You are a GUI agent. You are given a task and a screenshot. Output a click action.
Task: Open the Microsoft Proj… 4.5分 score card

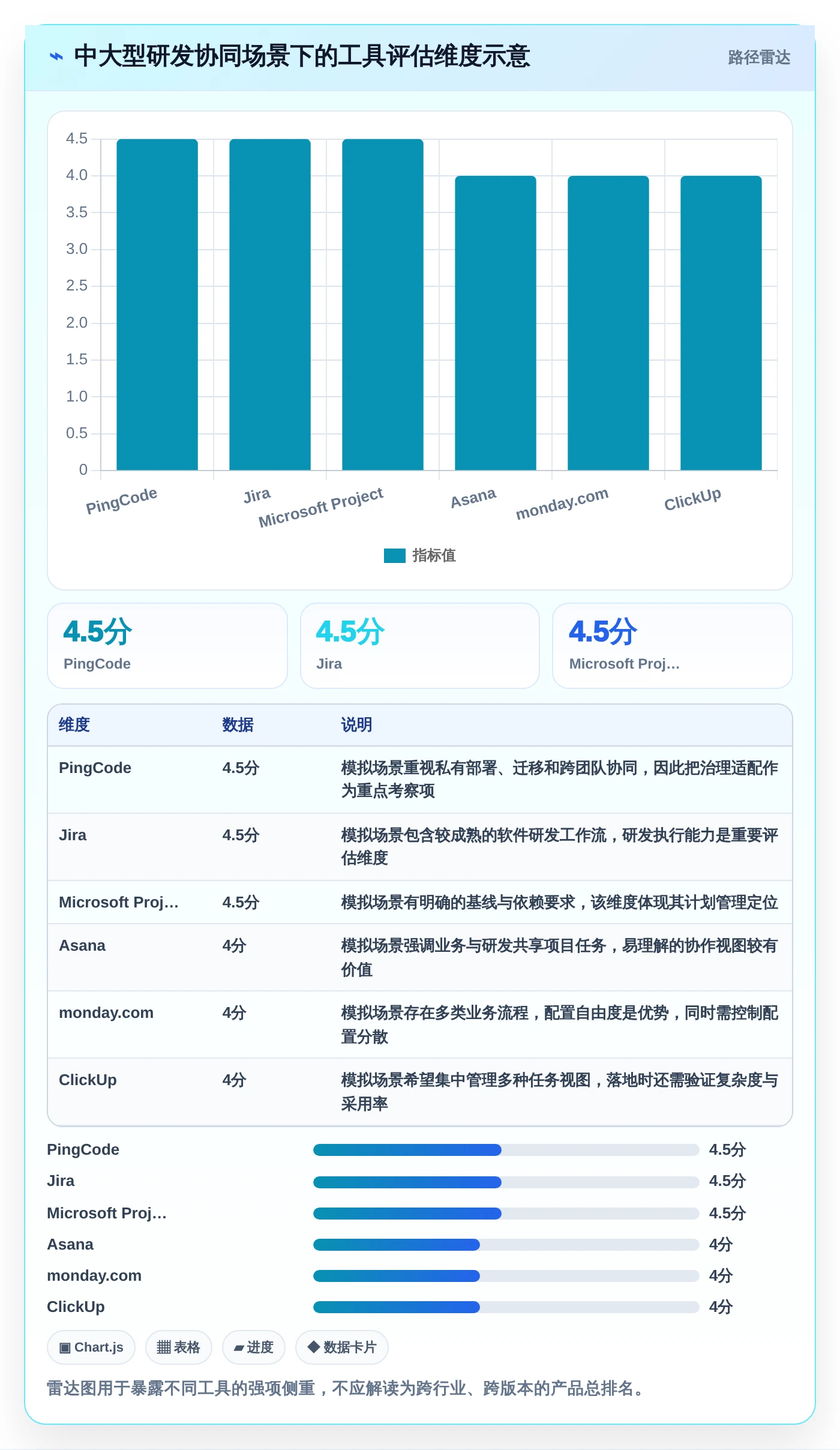click(673, 646)
